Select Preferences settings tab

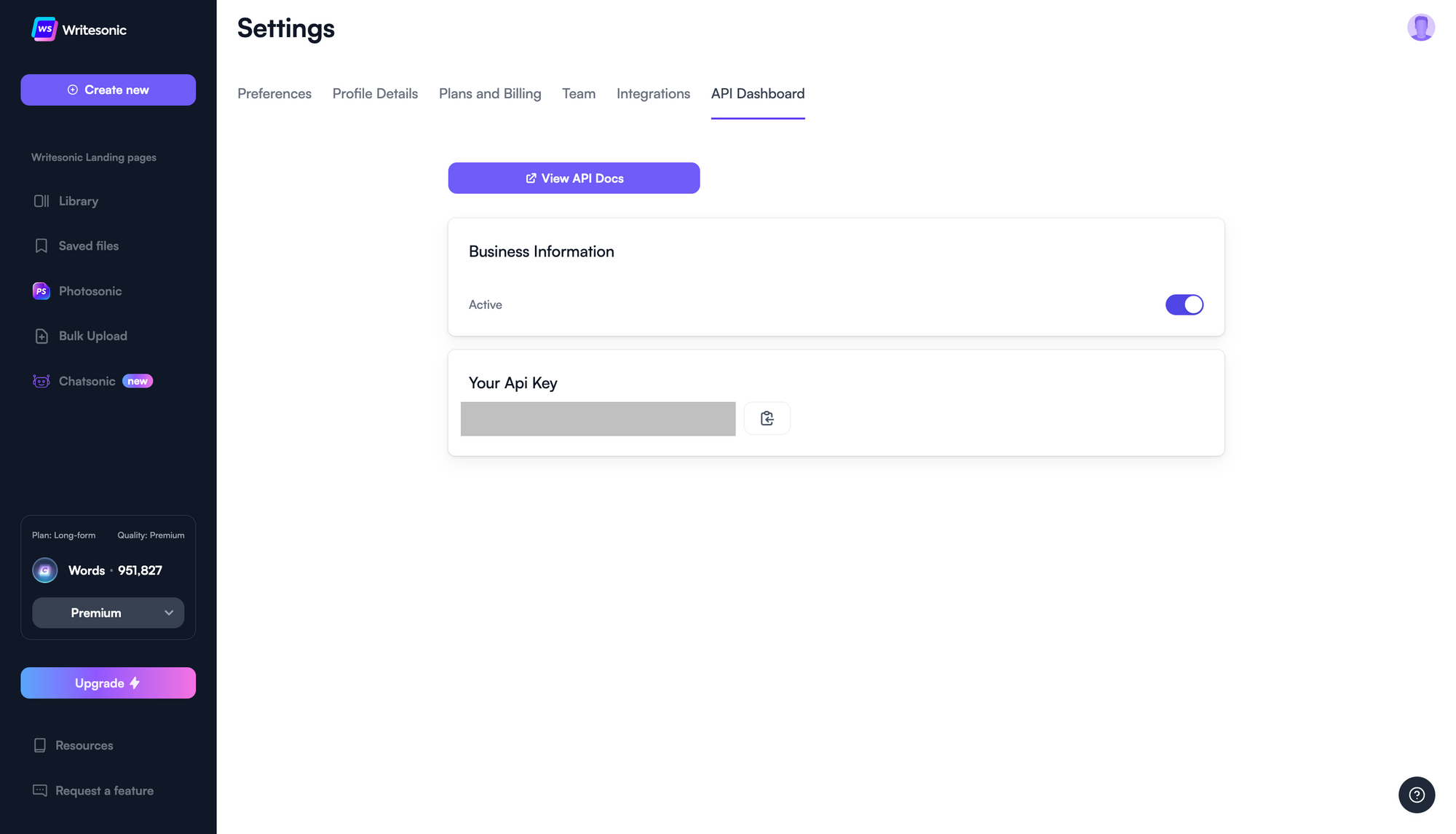(274, 94)
